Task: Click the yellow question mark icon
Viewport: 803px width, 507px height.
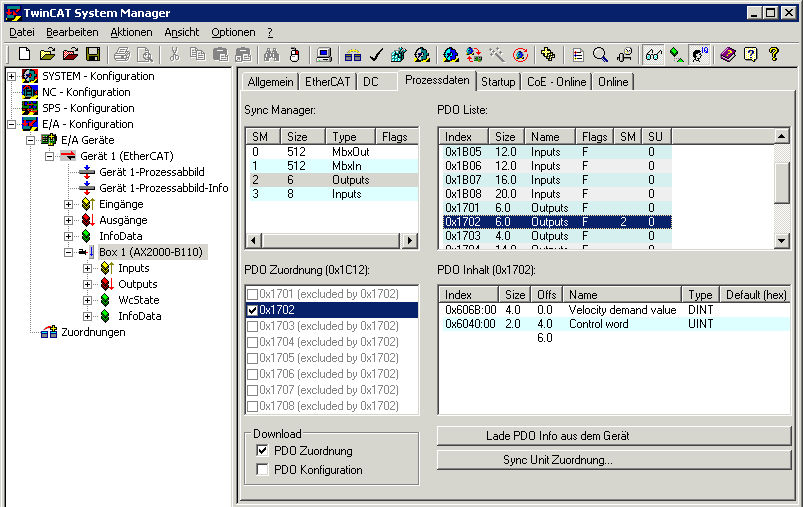Action: click(x=774, y=54)
